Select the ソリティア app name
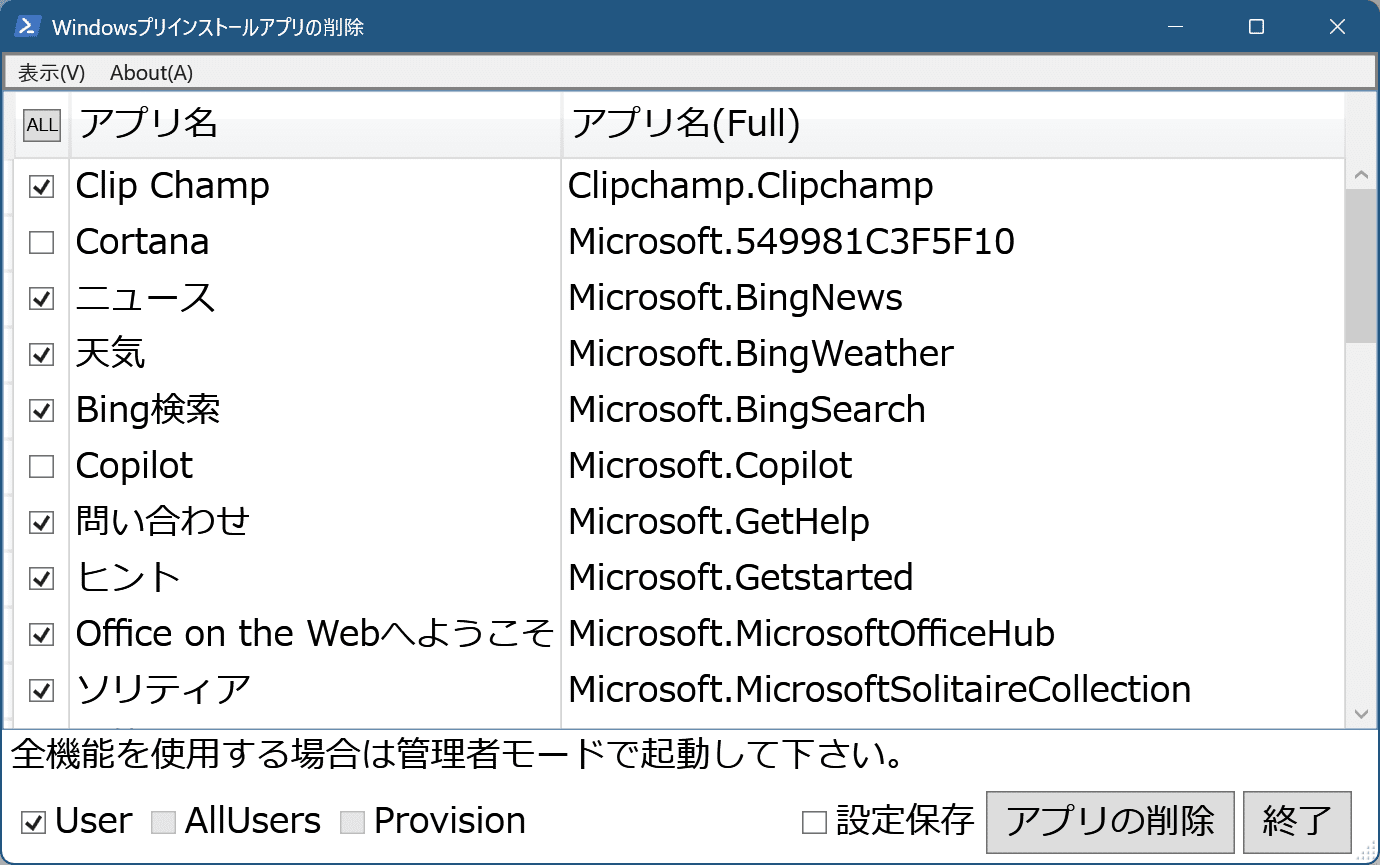 click(163, 690)
